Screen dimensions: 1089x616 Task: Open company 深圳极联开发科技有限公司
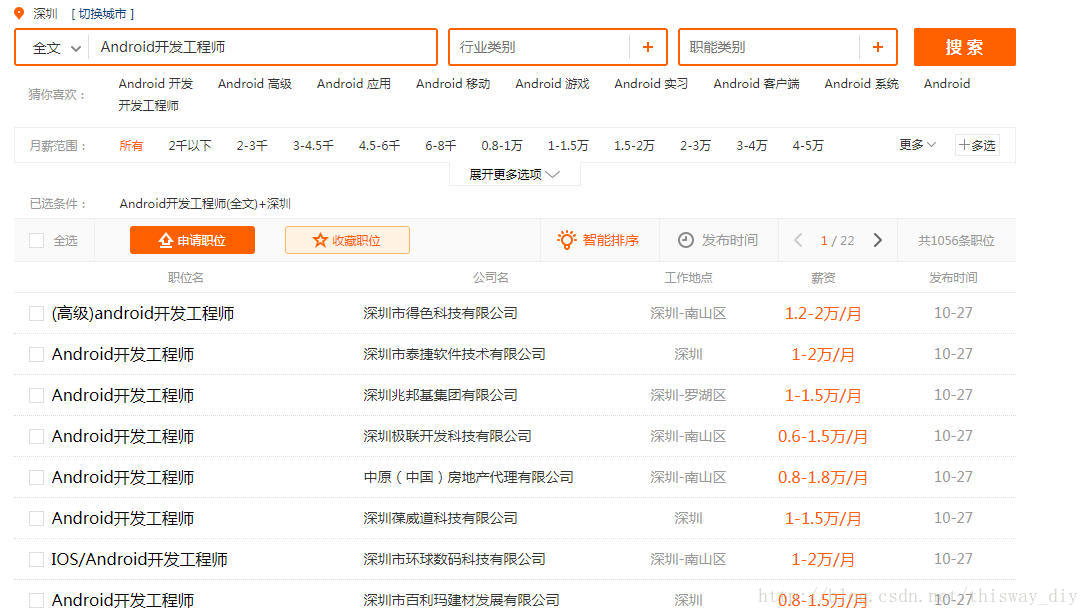(447, 436)
